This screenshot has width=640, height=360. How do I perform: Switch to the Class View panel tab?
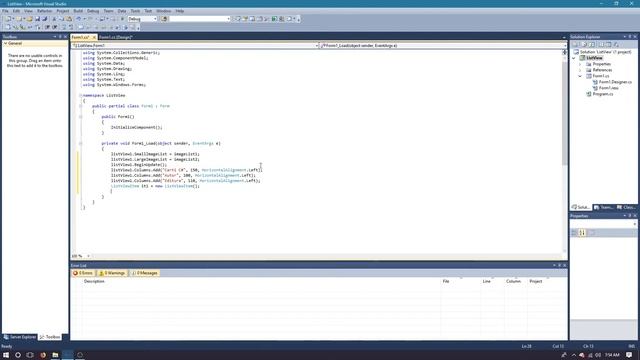(627, 207)
